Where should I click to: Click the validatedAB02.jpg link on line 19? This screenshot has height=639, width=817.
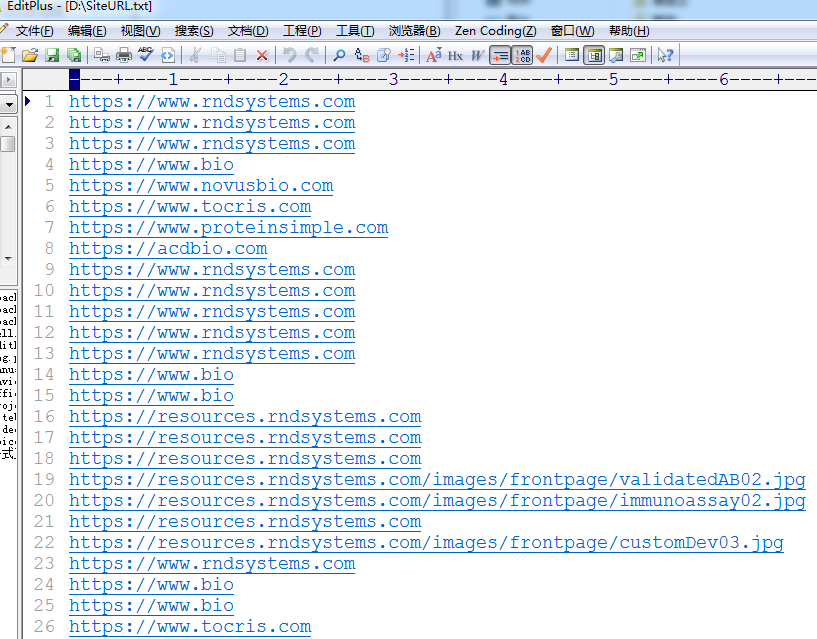[437, 480]
